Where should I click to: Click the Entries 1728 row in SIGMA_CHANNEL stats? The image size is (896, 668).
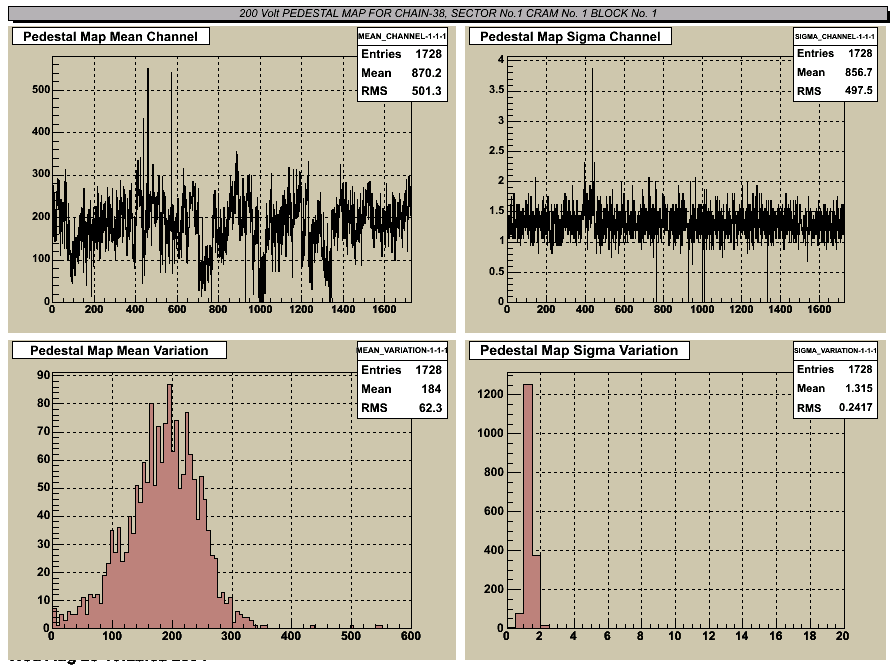click(x=835, y=53)
